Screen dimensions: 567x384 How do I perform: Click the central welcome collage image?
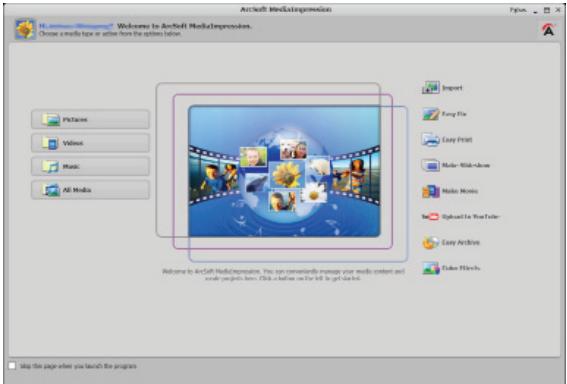[284, 171]
